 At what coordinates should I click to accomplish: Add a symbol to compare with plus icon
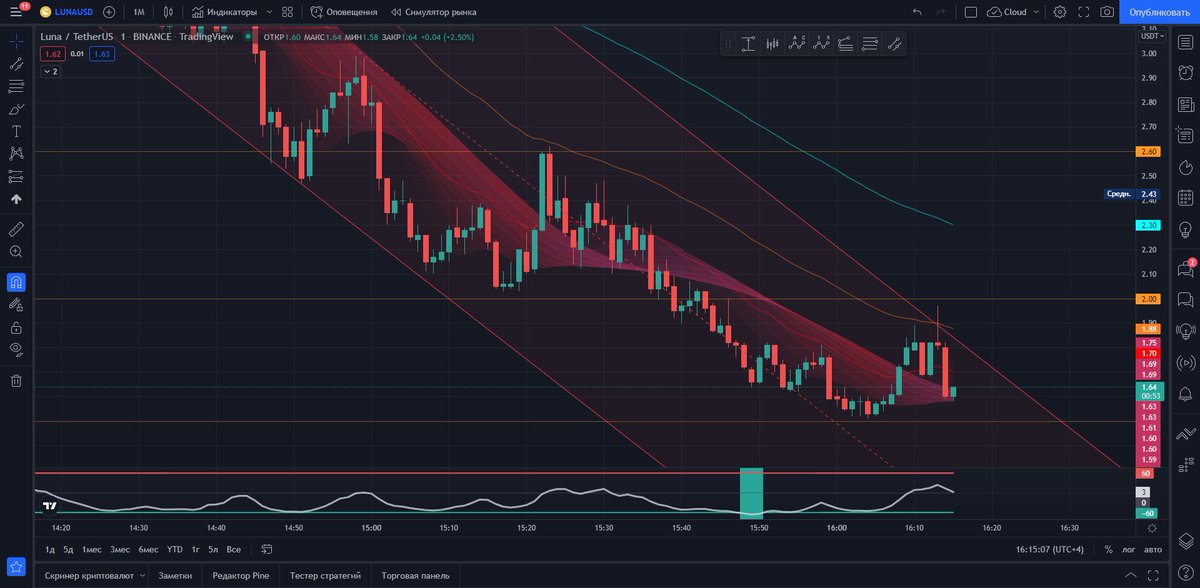[108, 12]
